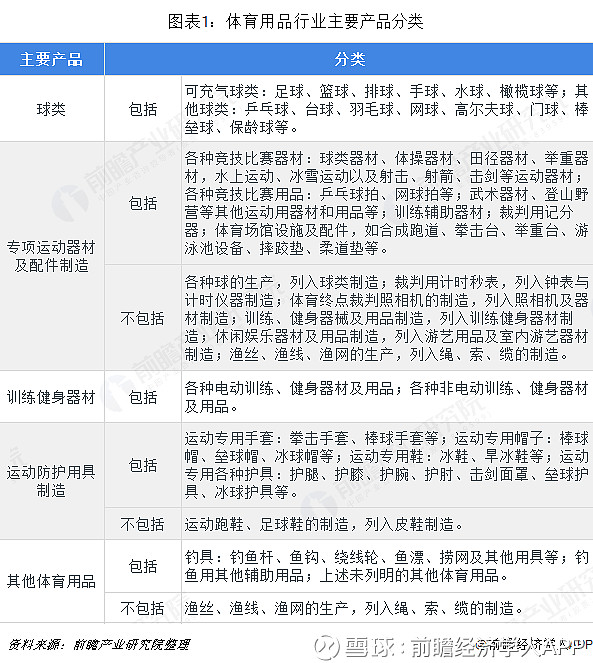Screen dimensions: 593x663
Task: Click the source note 资料来源：前瞻产业研究院整理
Action: click(99, 644)
